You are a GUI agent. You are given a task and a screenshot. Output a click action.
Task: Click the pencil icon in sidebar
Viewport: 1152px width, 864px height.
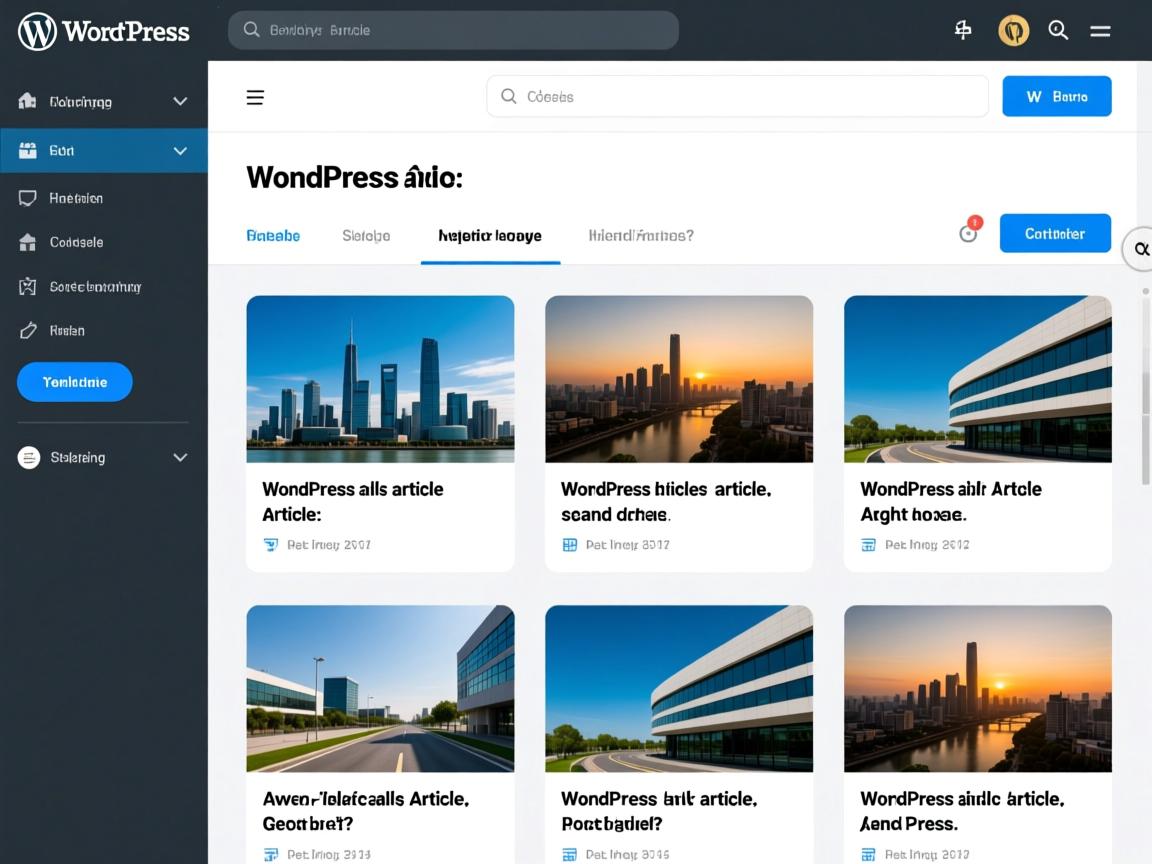(x=28, y=330)
